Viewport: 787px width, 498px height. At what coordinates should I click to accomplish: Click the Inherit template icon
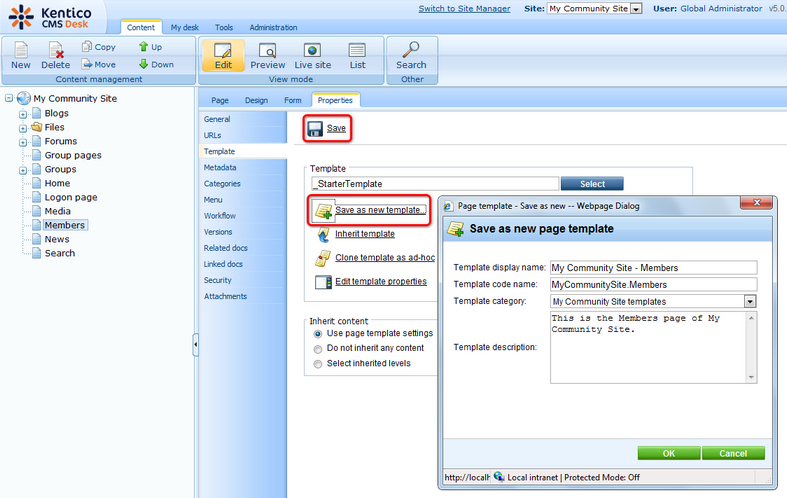323,234
